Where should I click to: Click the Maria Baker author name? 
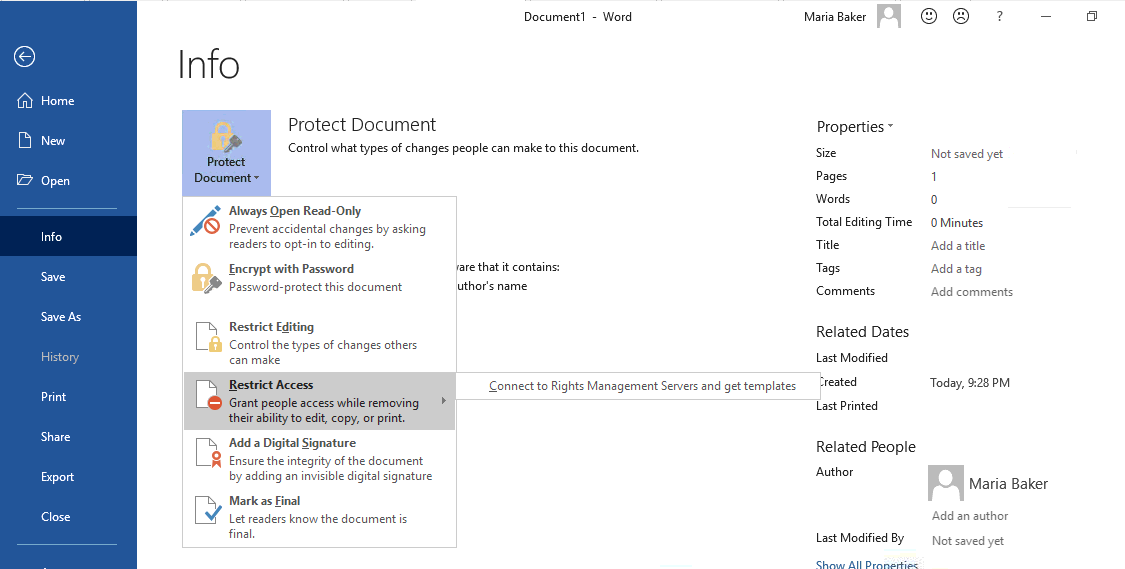(x=1008, y=484)
